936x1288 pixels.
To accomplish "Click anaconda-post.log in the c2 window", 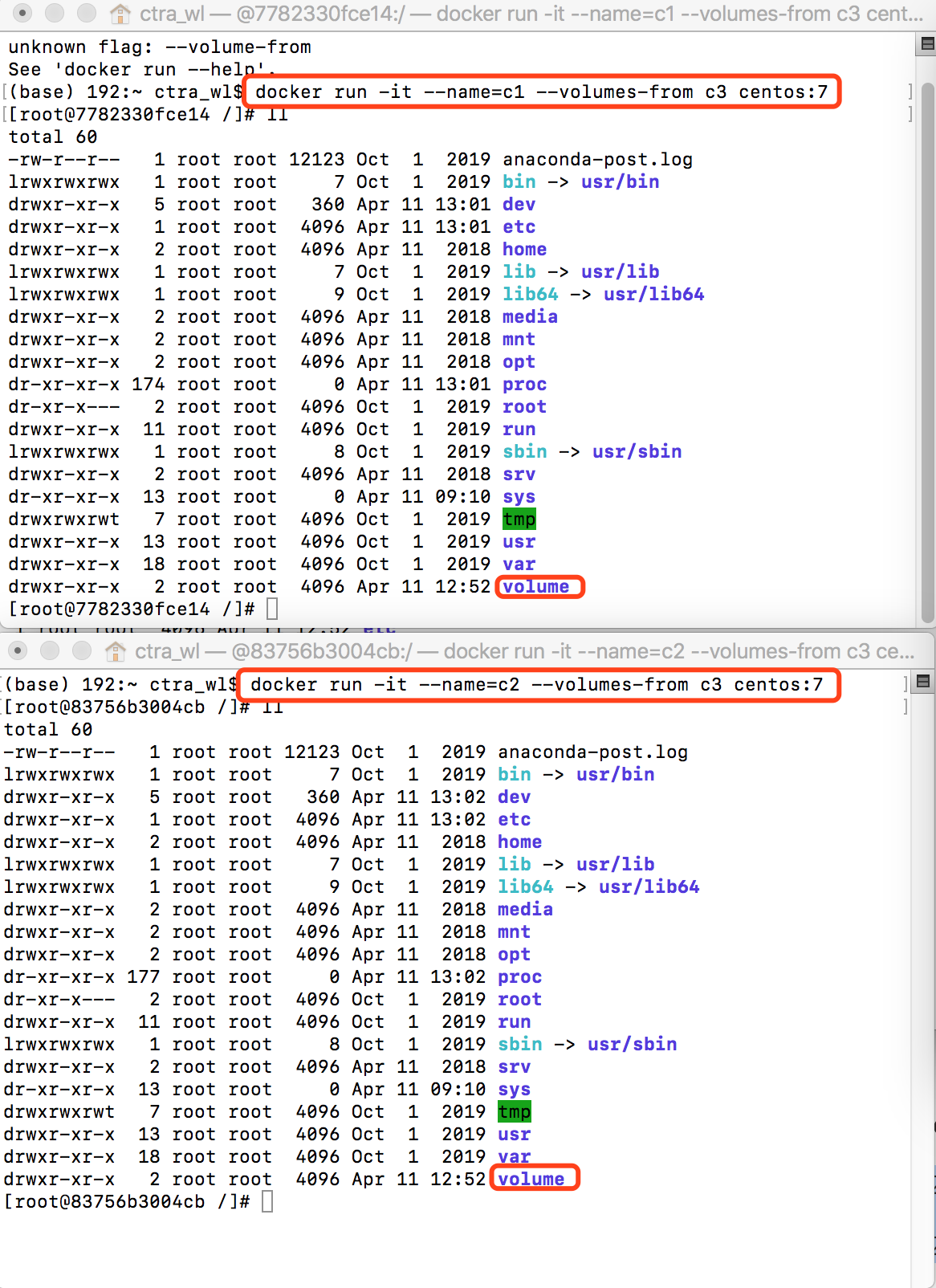I will pyautogui.click(x=592, y=752).
